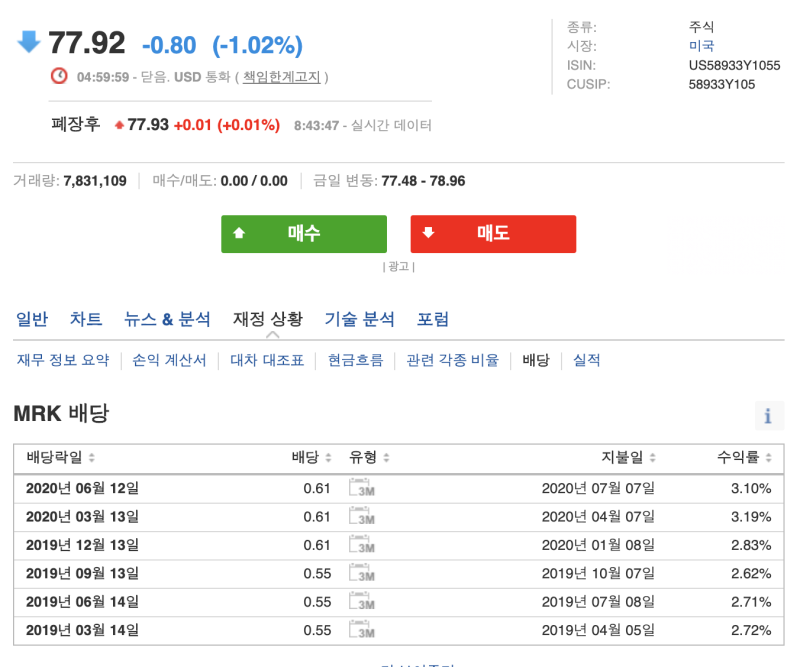
Task: Select the 배당 sub-tab
Action: (536, 360)
